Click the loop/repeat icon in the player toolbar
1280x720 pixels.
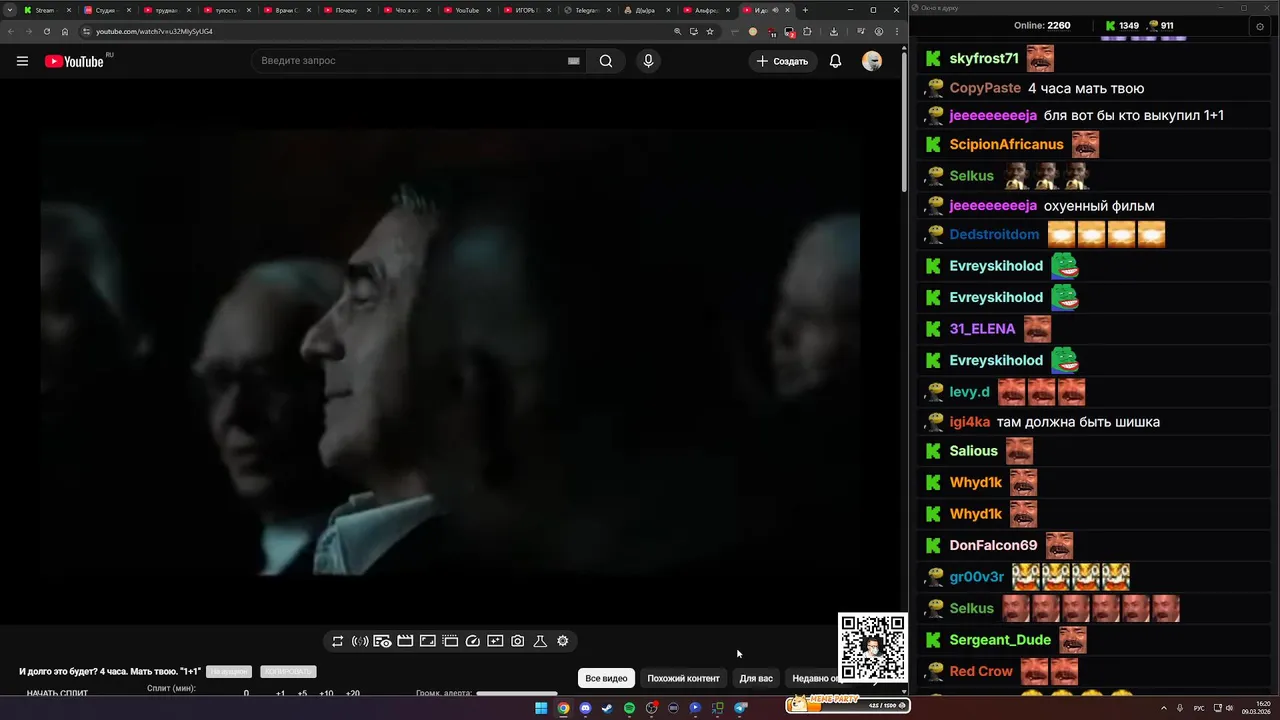[338, 641]
